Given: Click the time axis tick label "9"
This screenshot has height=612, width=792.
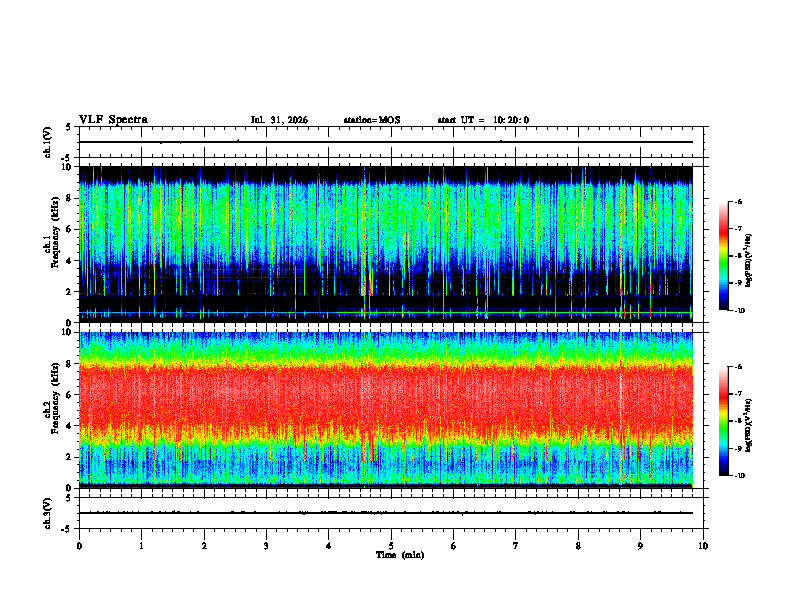Looking at the screenshot, I should (640, 546).
